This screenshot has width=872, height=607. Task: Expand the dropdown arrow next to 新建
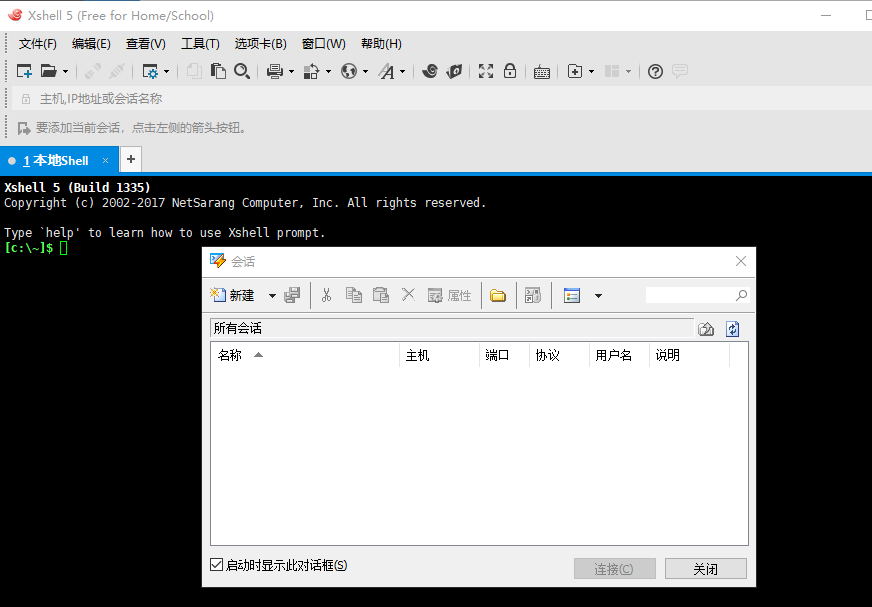pos(272,296)
